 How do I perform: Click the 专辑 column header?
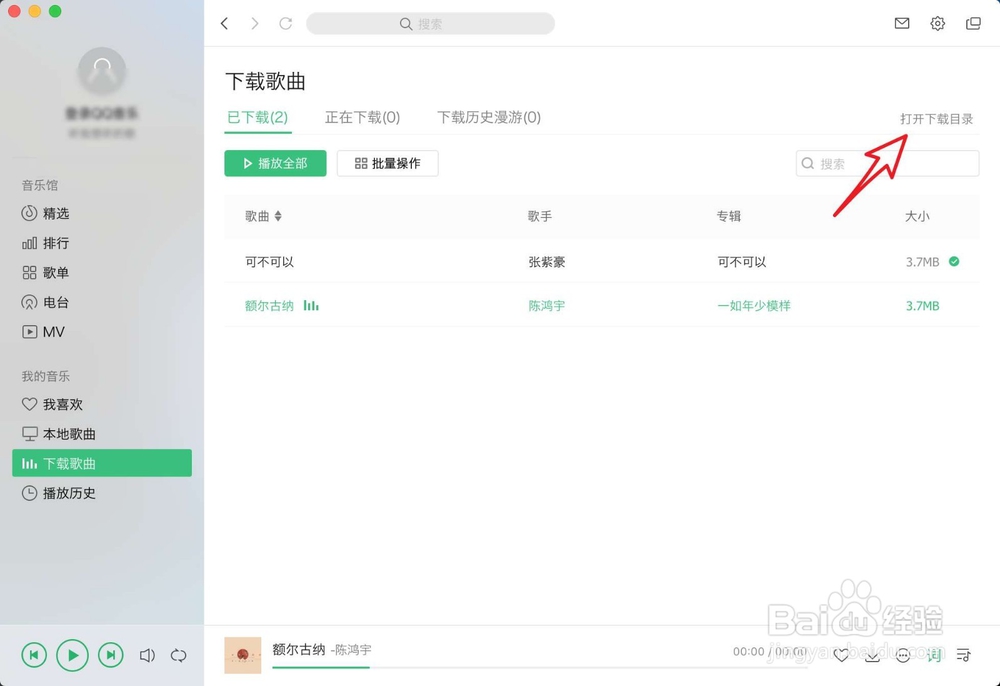[728, 216]
